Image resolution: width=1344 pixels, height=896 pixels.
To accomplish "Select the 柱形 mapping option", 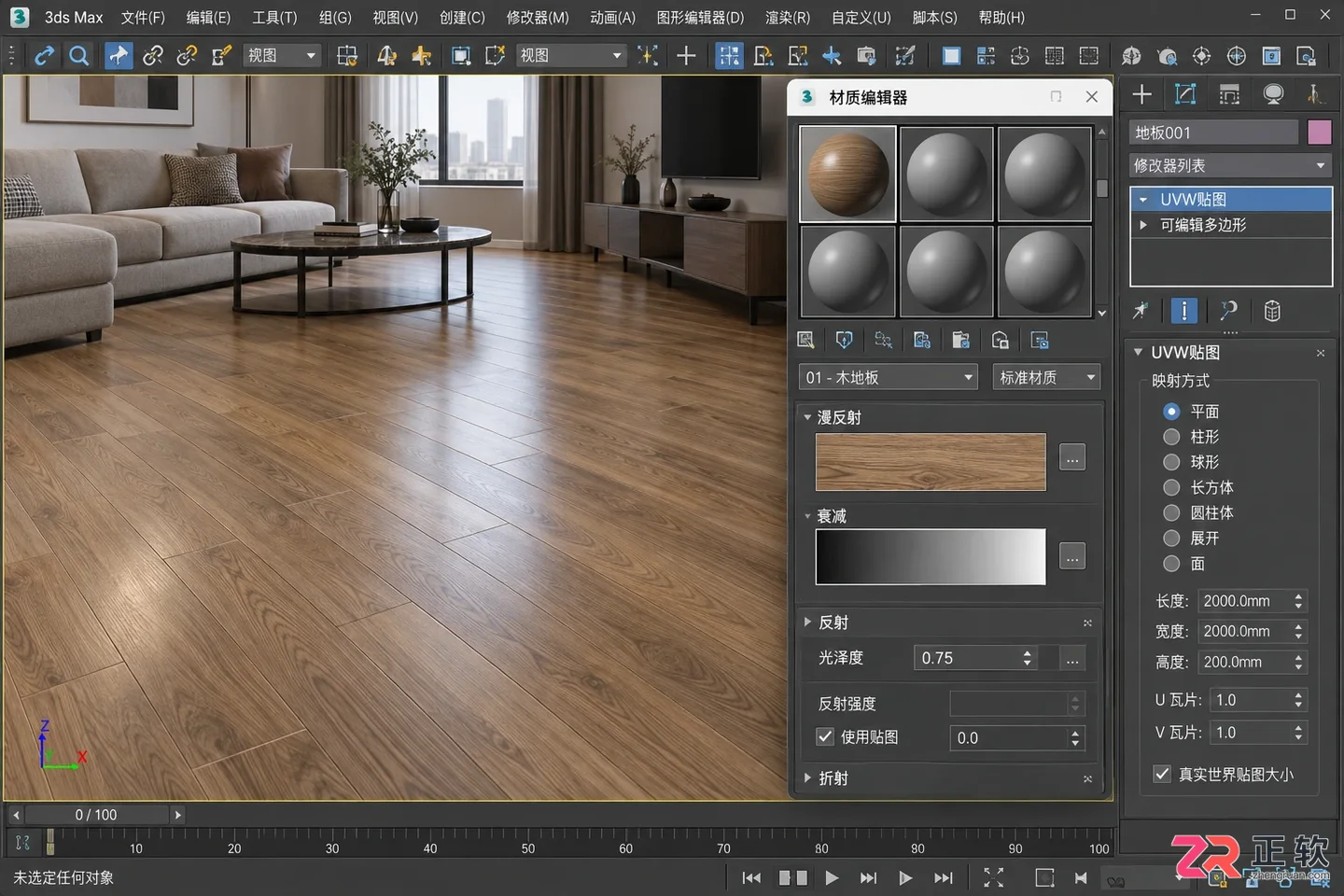I will [1171, 437].
